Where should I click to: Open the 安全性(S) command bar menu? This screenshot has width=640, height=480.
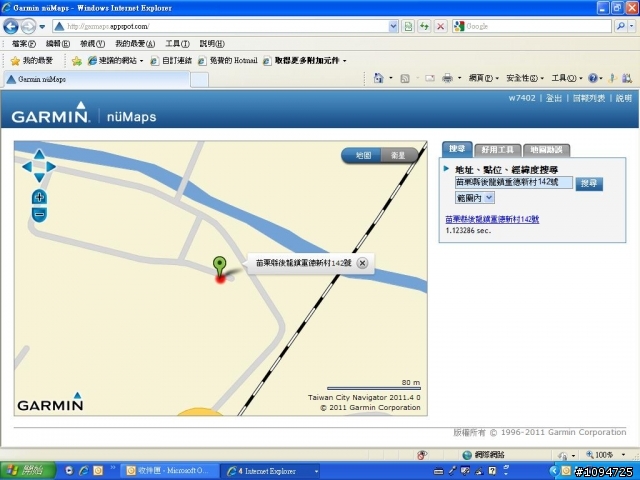point(525,78)
